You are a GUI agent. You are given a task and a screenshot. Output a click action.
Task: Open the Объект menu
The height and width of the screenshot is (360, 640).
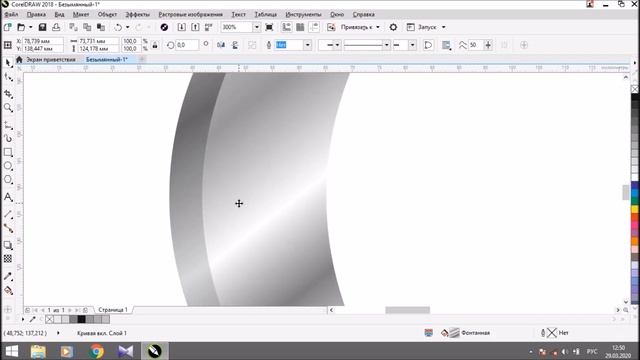(x=107, y=14)
